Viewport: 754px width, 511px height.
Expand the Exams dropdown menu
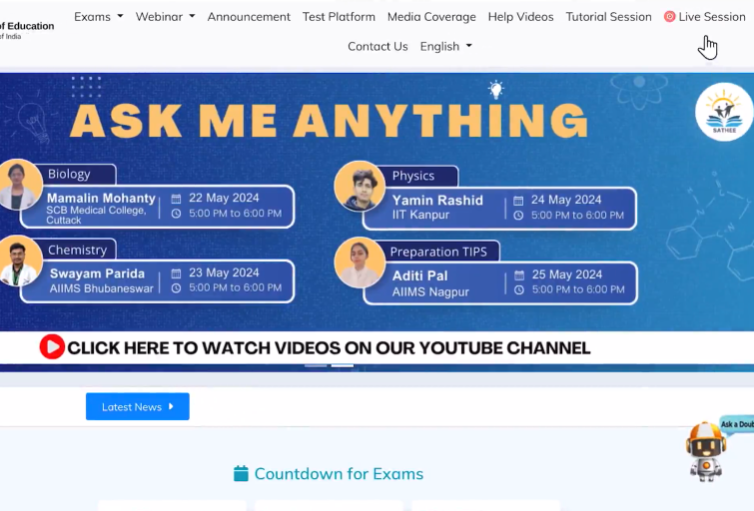98,17
